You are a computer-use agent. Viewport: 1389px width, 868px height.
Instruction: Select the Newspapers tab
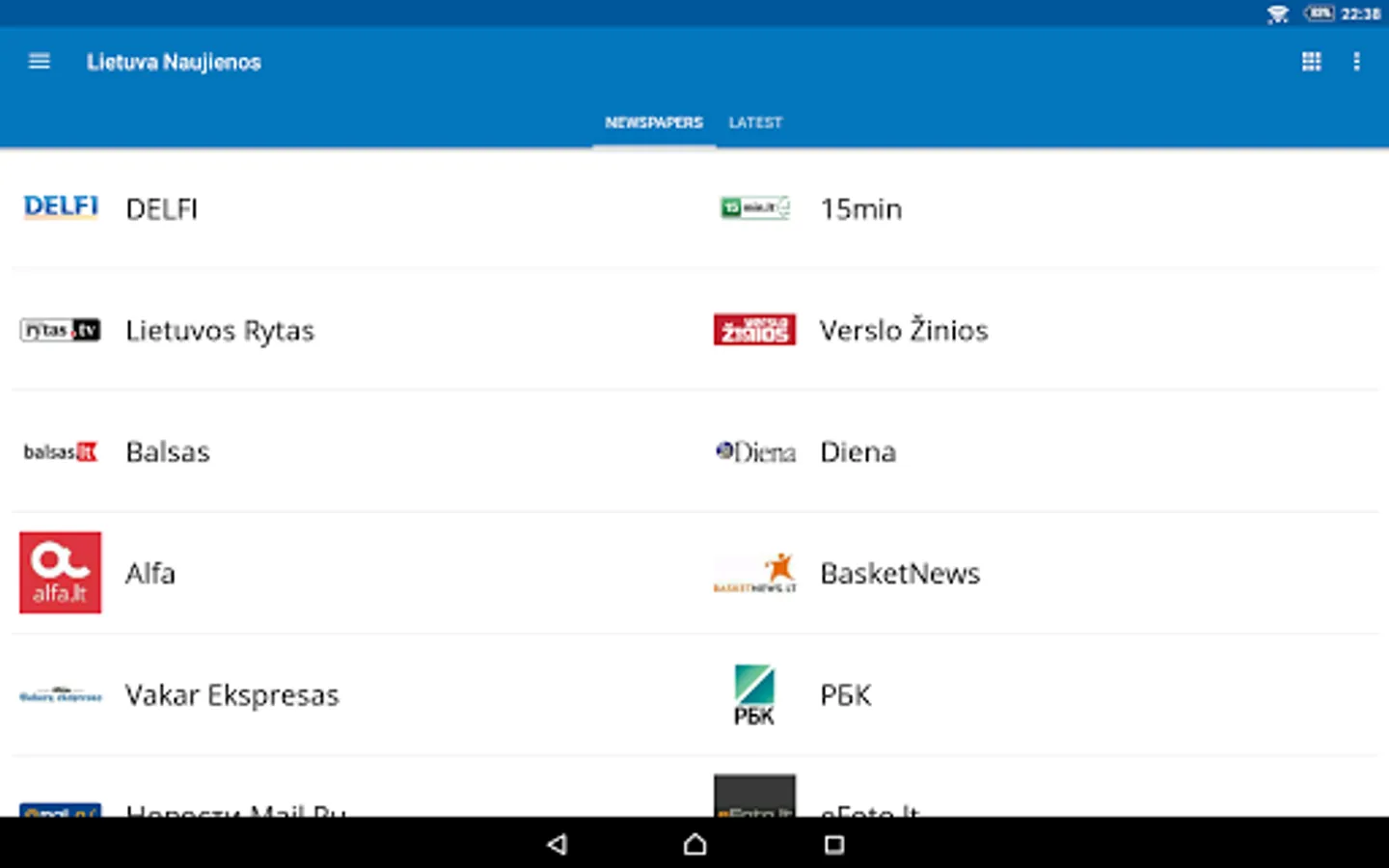click(654, 122)
